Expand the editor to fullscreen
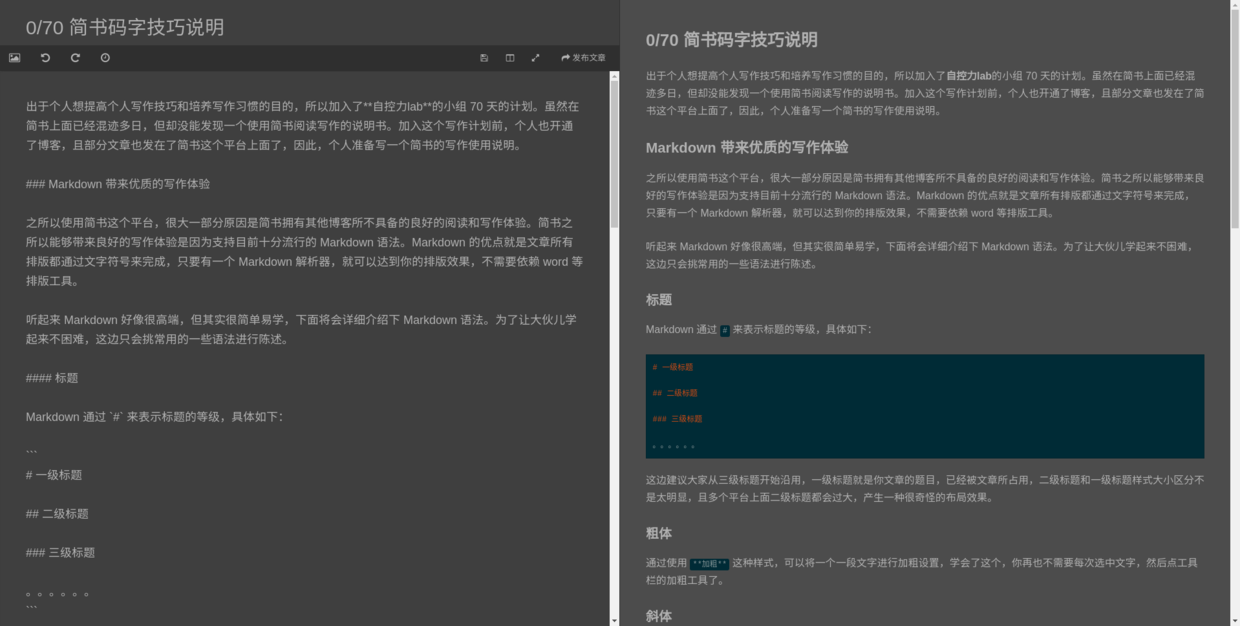Image resolution: width=1240 pixels, height=626 pixels. pyautogui.click(x=535, y=58)
